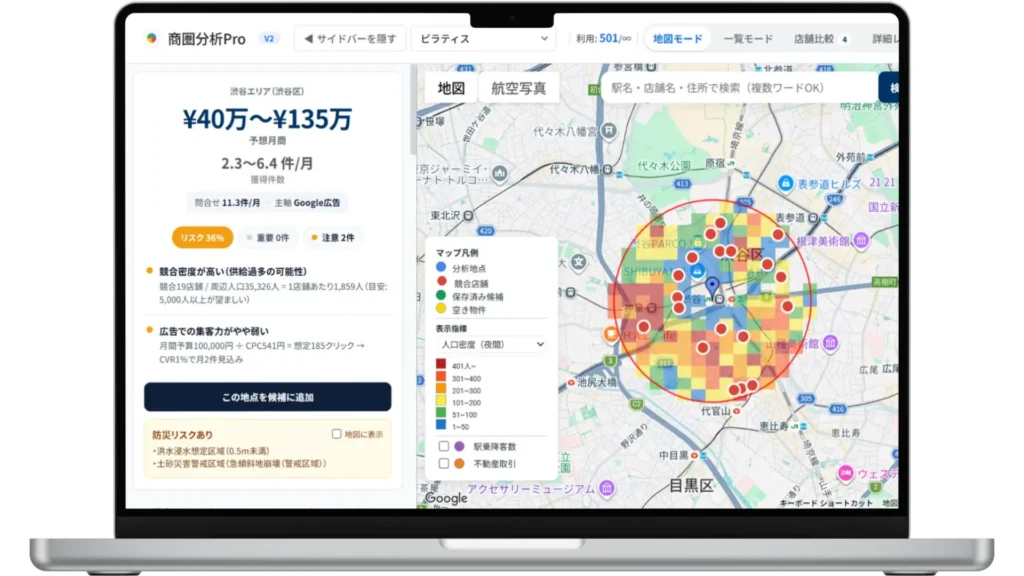Click the 301~400 red-orange swatch
The width and height of the screenshot is (1024, 576).
[x=441, y=376]
